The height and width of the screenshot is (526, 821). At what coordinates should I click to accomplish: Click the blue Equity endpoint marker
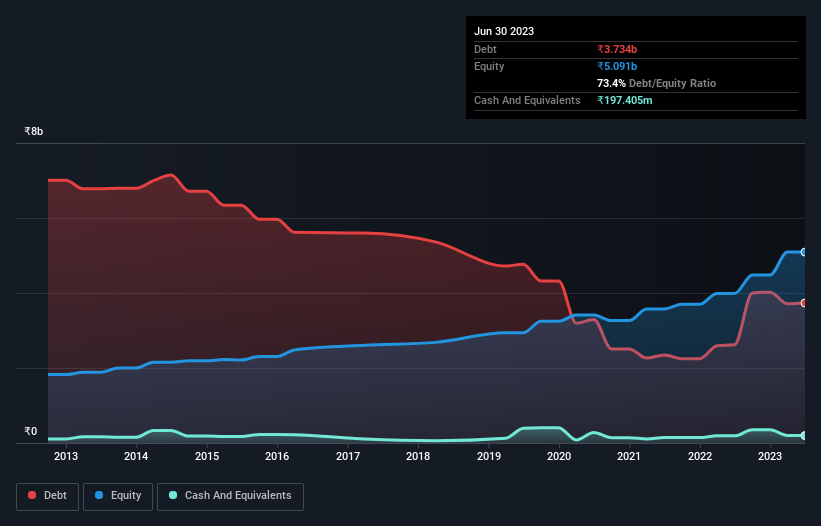[x=804, y=252]
